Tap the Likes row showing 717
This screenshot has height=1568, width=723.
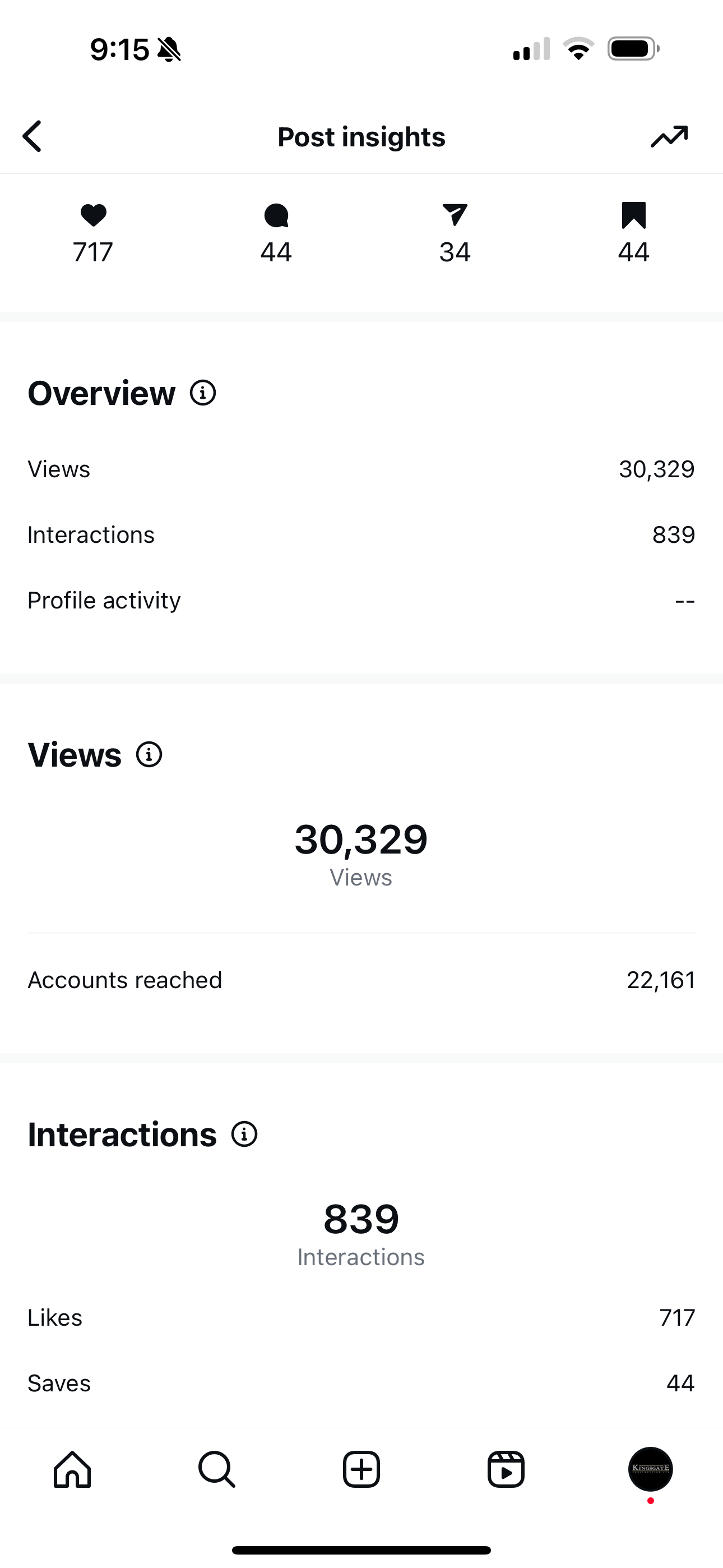point(361,1318)
